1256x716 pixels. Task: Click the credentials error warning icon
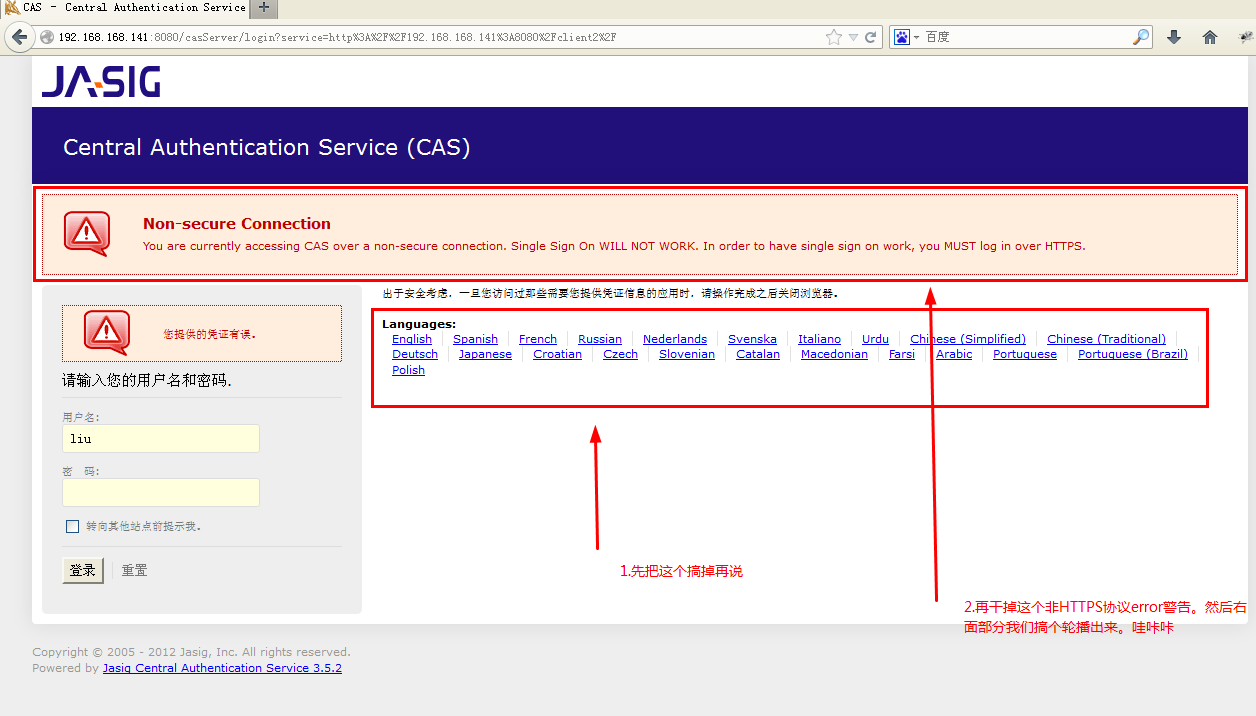107,333
